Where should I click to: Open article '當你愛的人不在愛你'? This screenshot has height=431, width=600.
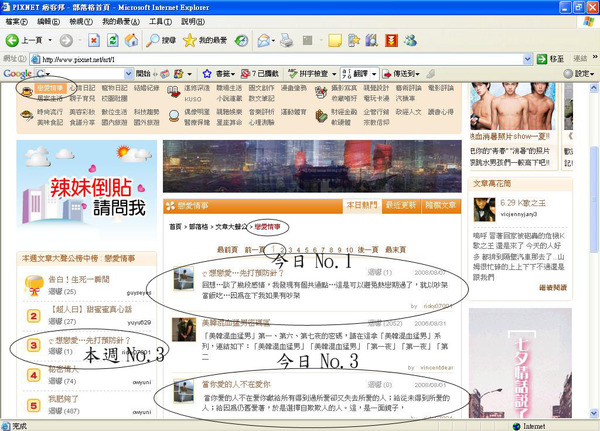[x=236, y=384]
